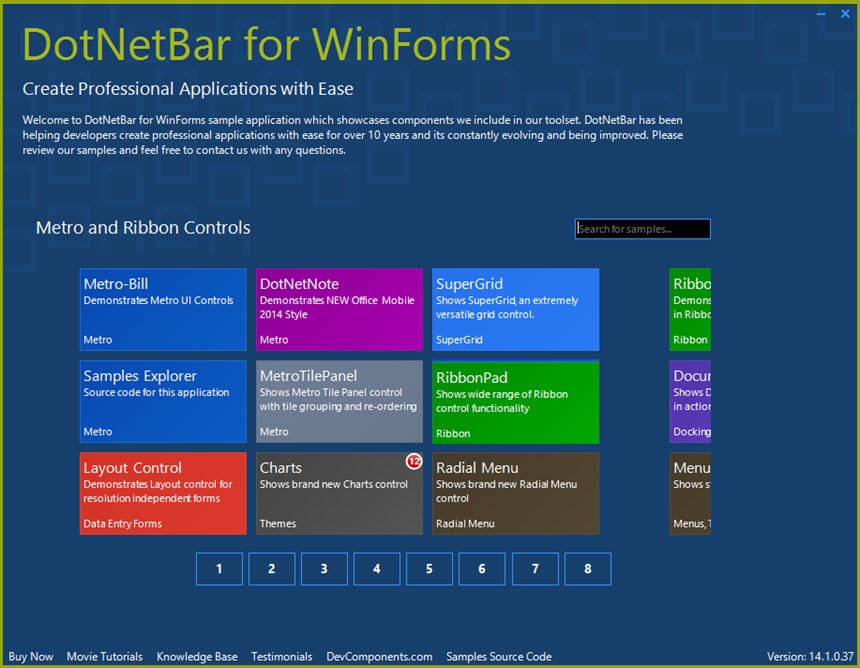This screenshot has height=668, width=860.
Task: Open the purple Docking tile on the right
Action: 690,401
